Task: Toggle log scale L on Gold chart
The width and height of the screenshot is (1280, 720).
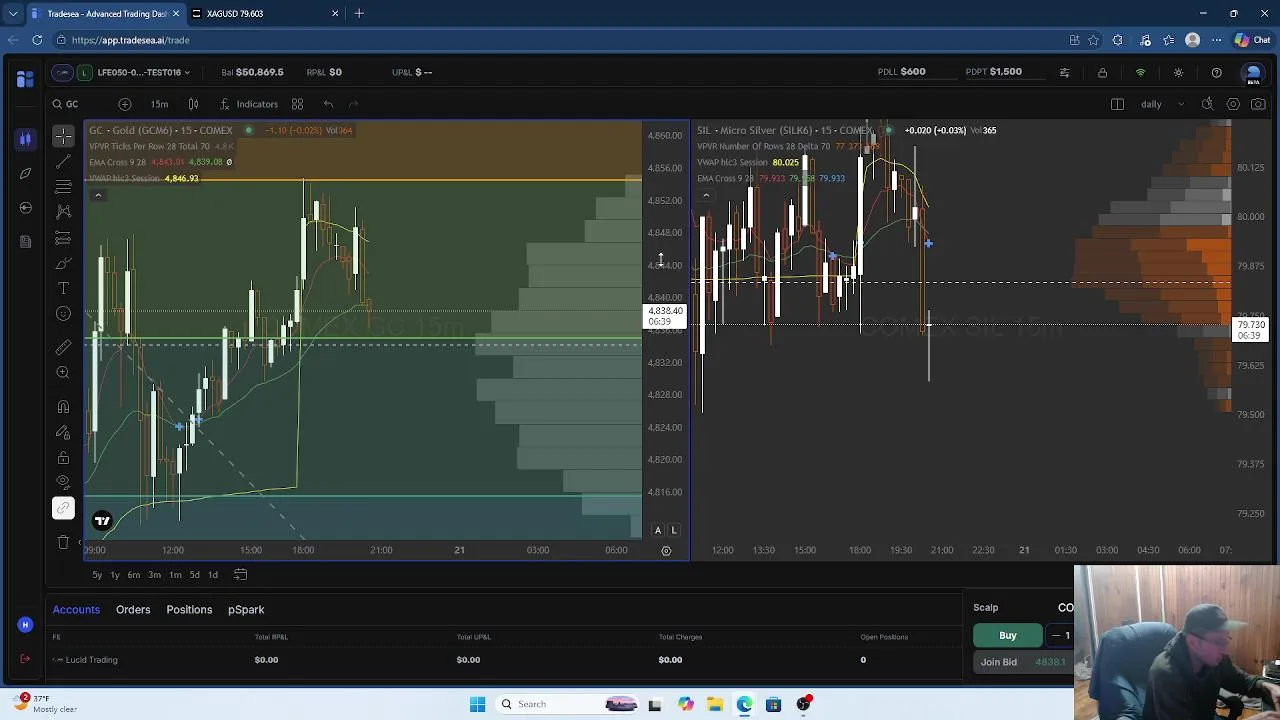Action: (674, 530)
